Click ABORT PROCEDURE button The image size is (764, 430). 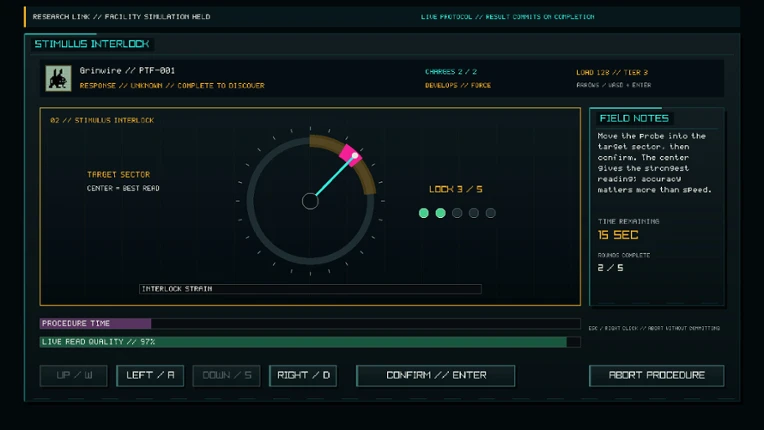(x=656, y=375)
